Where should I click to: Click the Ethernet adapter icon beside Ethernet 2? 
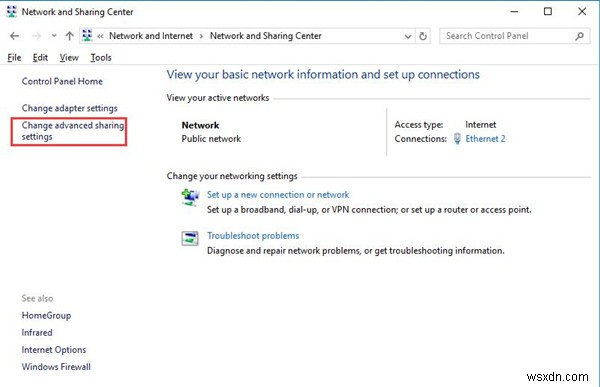[x=457, y=139]
